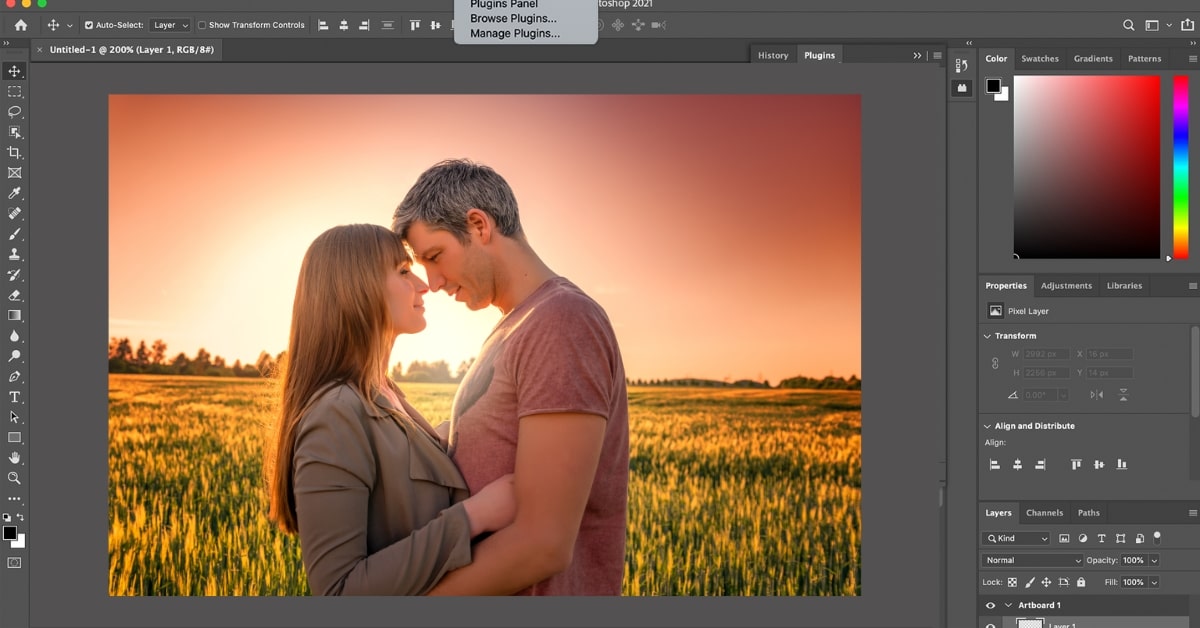Choose Manage Plugins... menu item
Screen dimensions: 1200x628
coord(515,33)
